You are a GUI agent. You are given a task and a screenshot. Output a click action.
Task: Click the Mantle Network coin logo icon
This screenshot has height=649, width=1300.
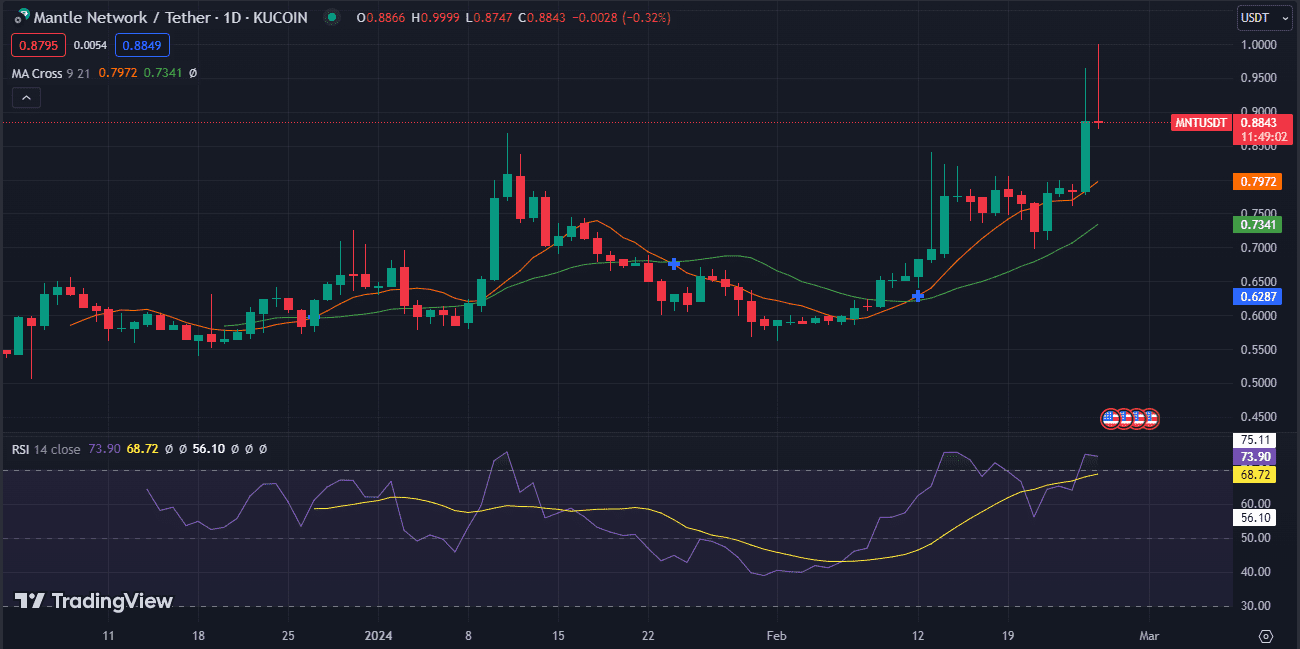[x=22, y=18]
